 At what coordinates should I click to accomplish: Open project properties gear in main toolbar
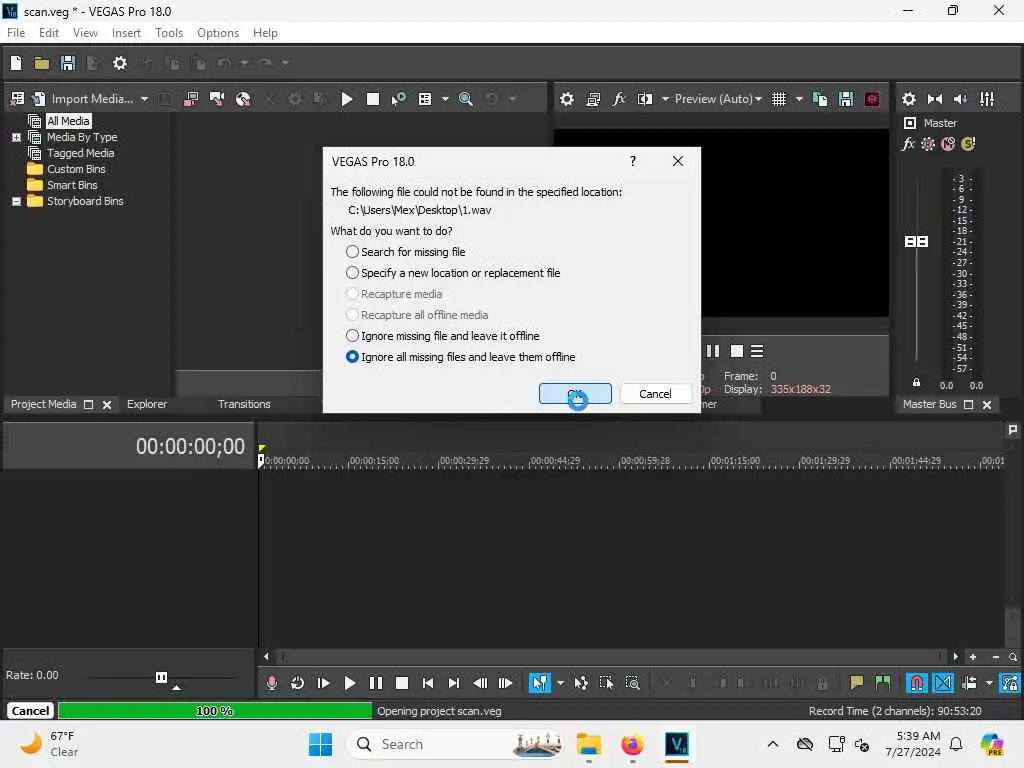(120, 63)
